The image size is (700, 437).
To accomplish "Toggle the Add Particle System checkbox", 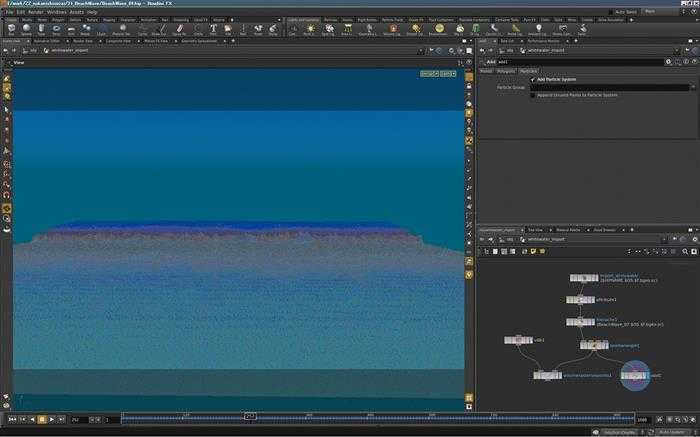I will [533, 79].
